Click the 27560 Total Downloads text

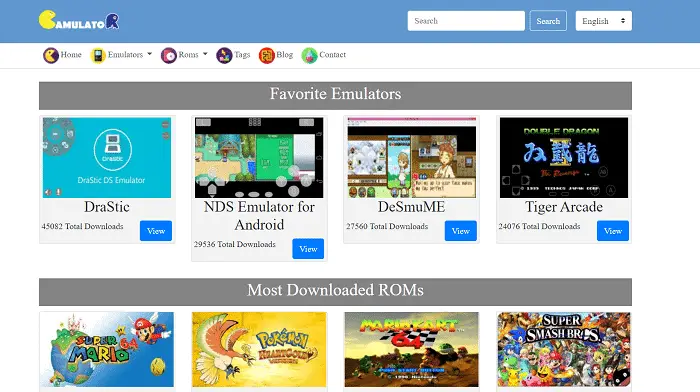(387, 226)
